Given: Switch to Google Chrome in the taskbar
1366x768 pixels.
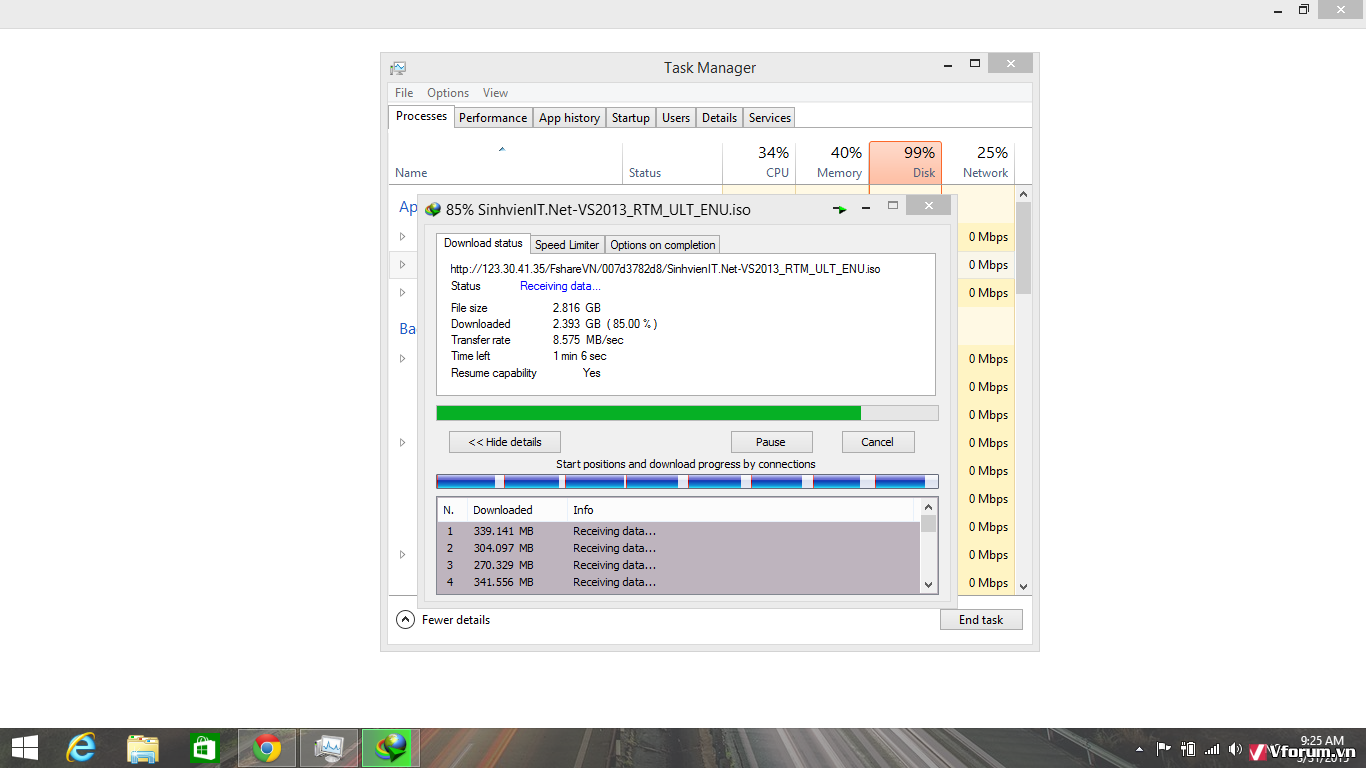Looking at the screenshot, I should click(267, 748).
